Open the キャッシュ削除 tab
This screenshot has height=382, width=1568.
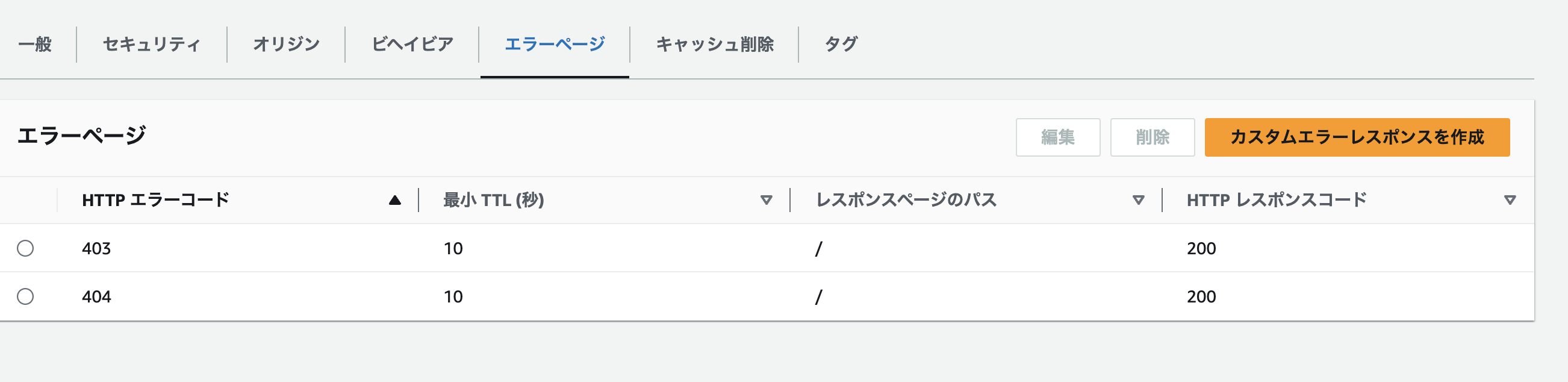714,44
